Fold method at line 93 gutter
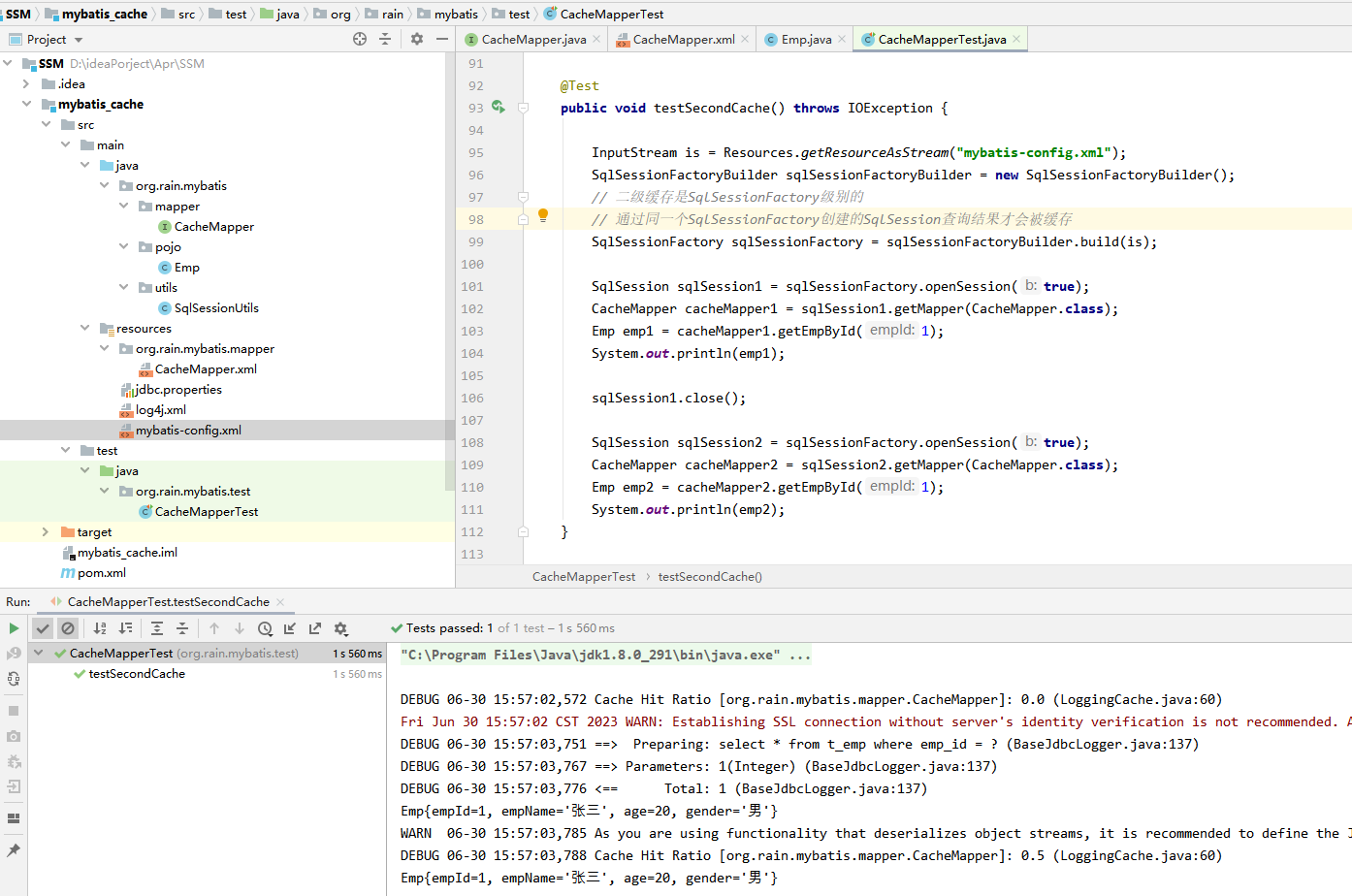Viewport: 1352px width, 896px height. click(x=523, y=108)
